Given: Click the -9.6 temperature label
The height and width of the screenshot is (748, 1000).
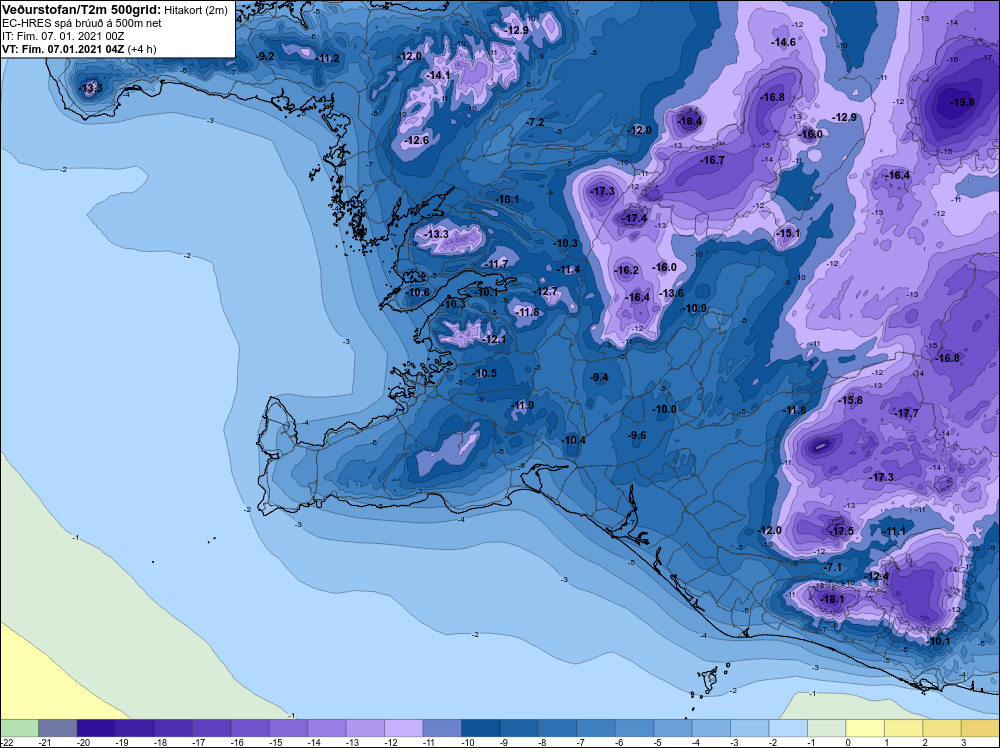Looking at the screenshot, I should click(637, 435).
